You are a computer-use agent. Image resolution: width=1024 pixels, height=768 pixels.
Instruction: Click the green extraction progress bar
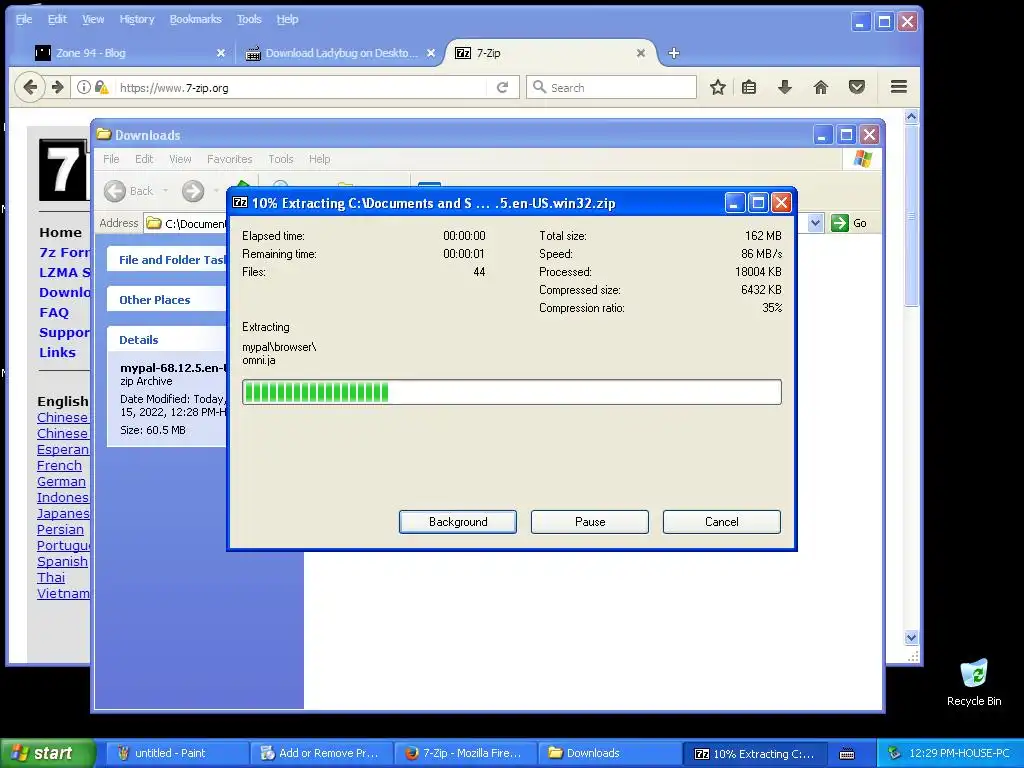tap(511, 392)
